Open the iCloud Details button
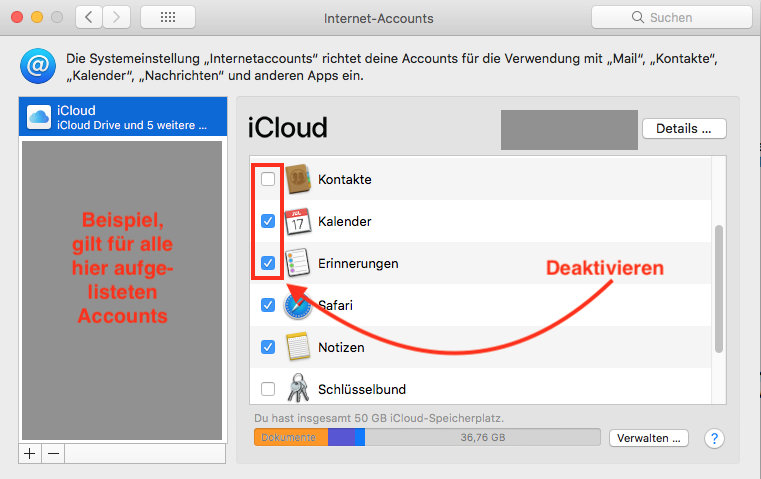 coord(684,129)
